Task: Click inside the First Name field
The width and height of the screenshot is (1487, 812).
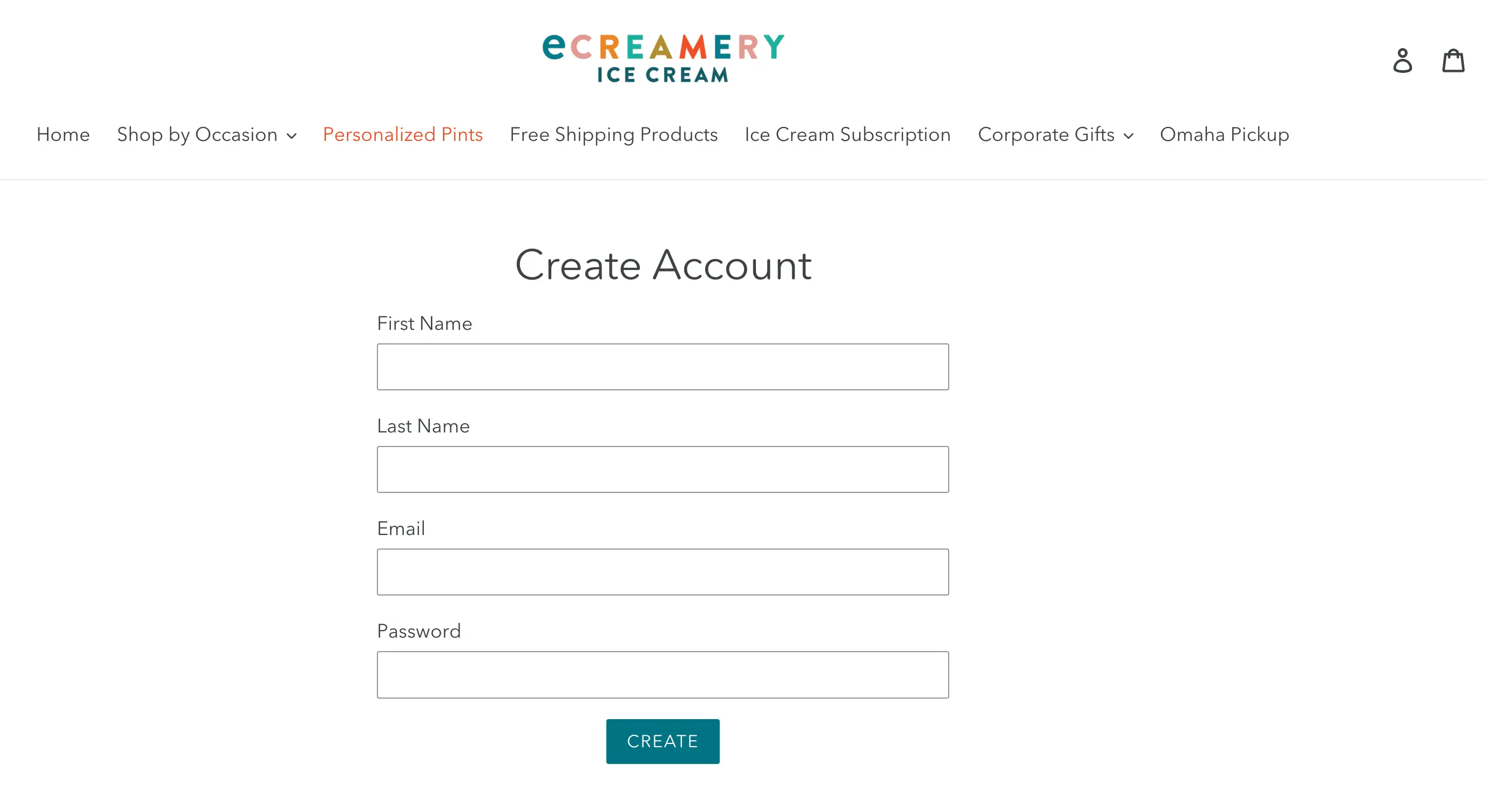Action: tap(663, 366)
